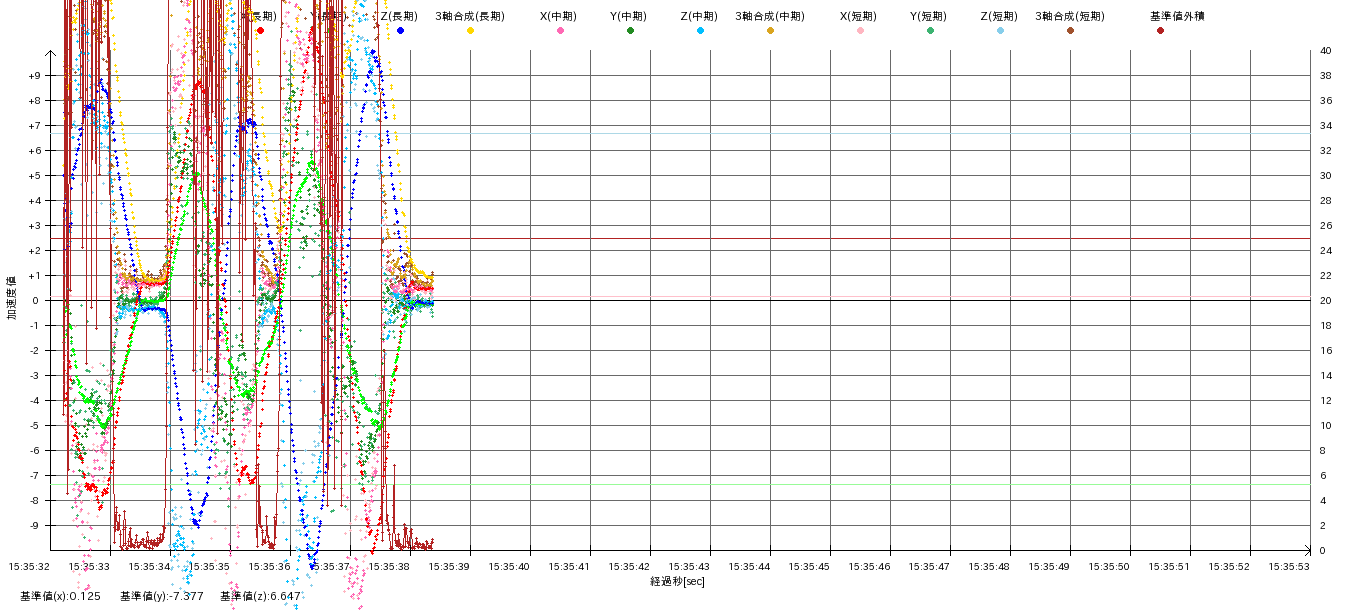
Task: Click the pink X(中期) legend dot
Action: (560, 31)
